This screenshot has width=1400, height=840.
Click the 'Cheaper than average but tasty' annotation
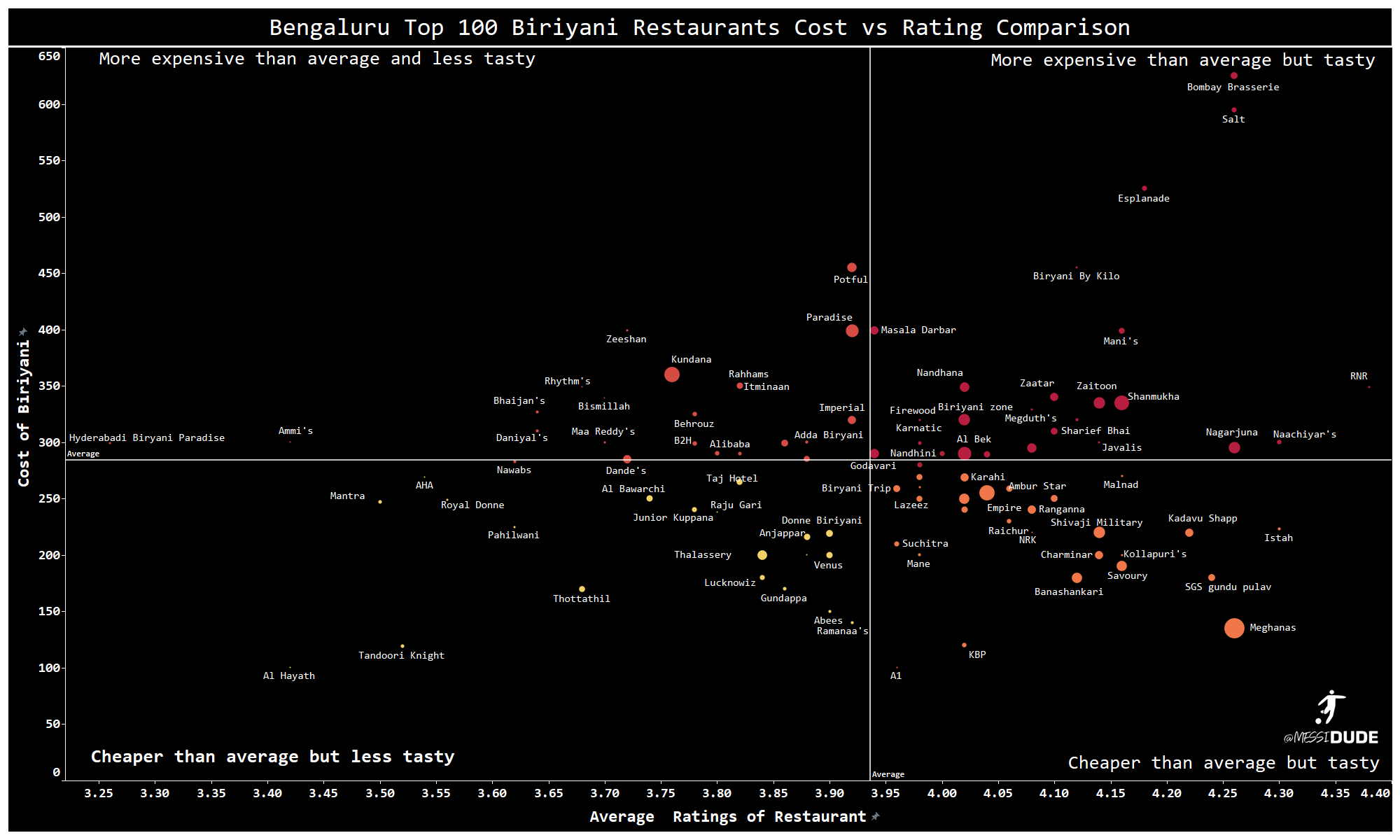tap(1223, 762)
